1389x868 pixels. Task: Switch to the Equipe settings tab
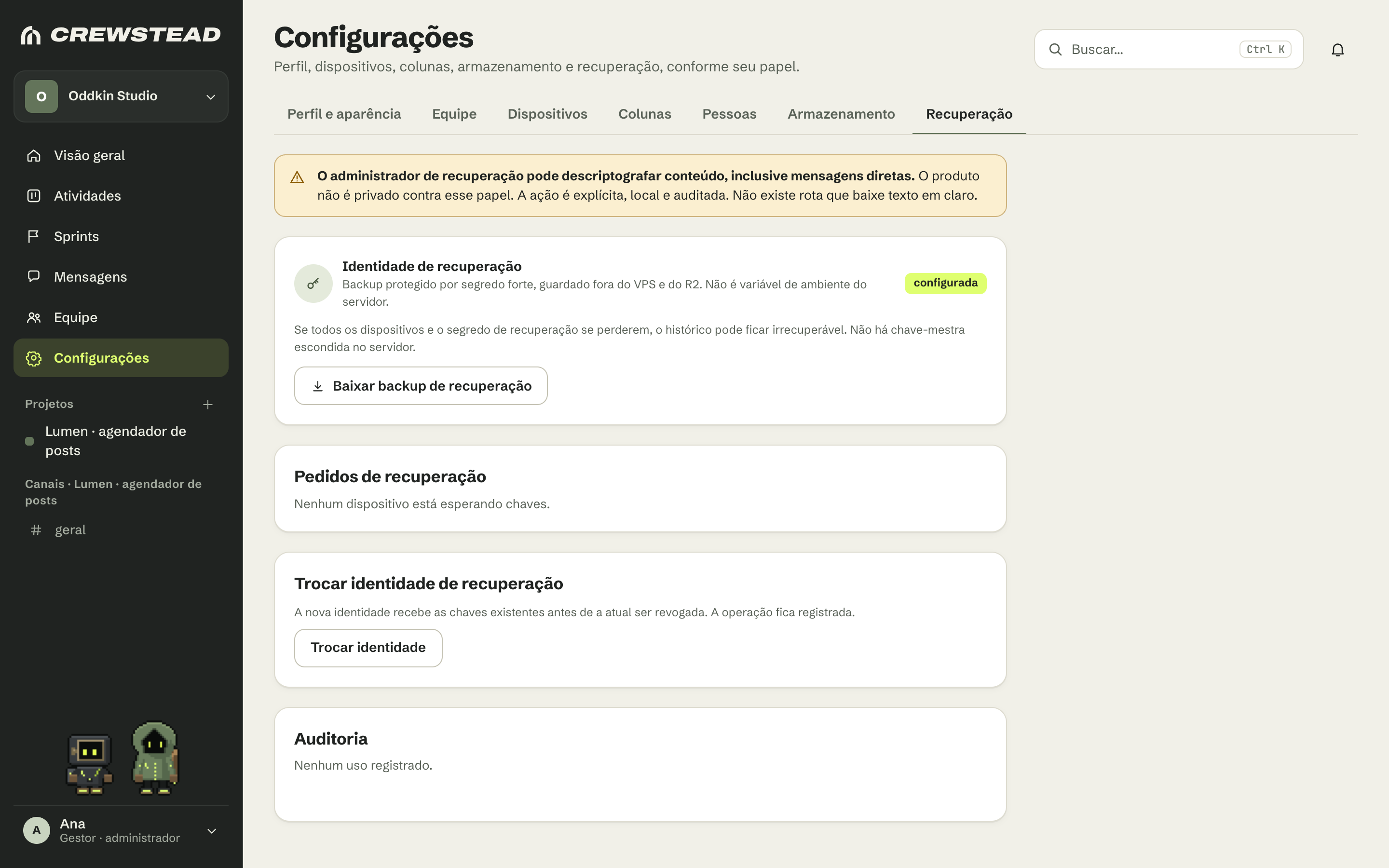[x=455, y=114]
